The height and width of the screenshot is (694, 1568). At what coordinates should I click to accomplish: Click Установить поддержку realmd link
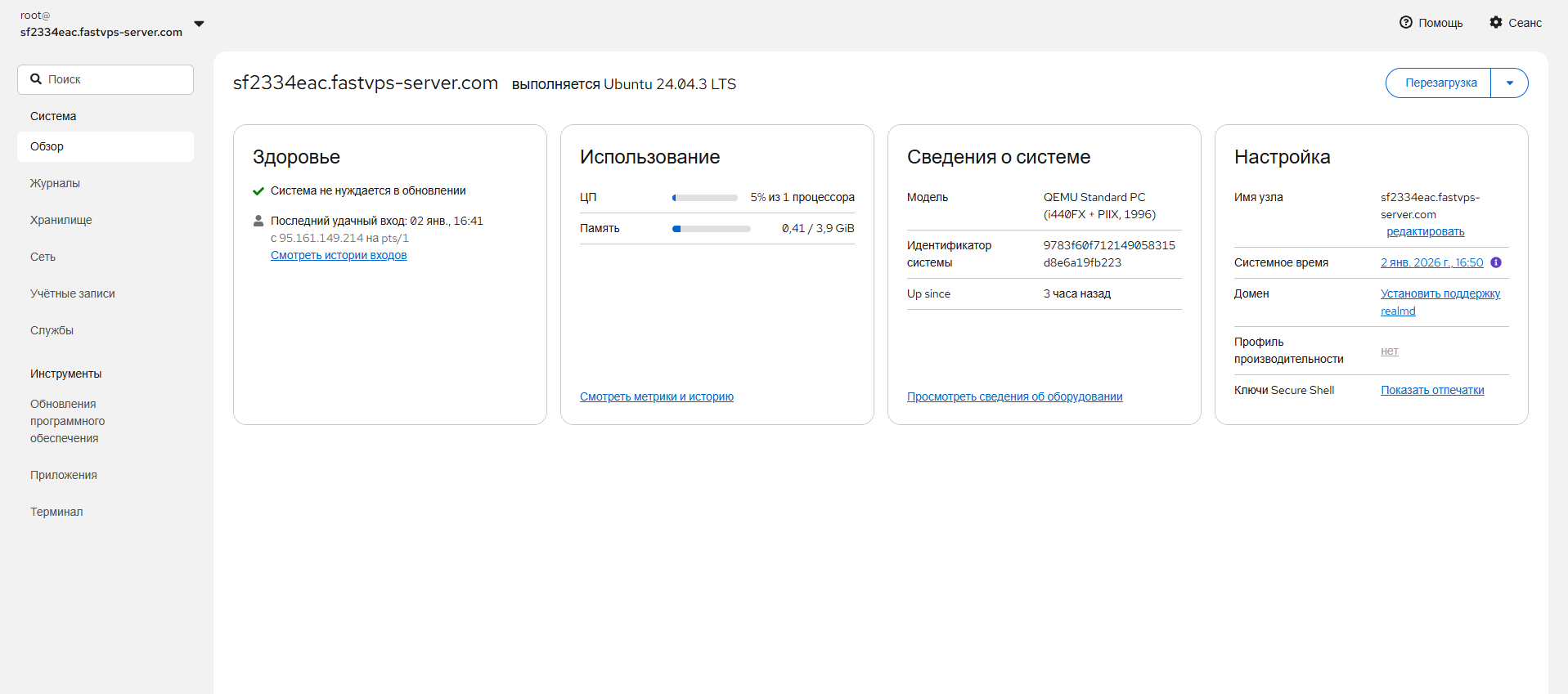(x=1440, y=302)
